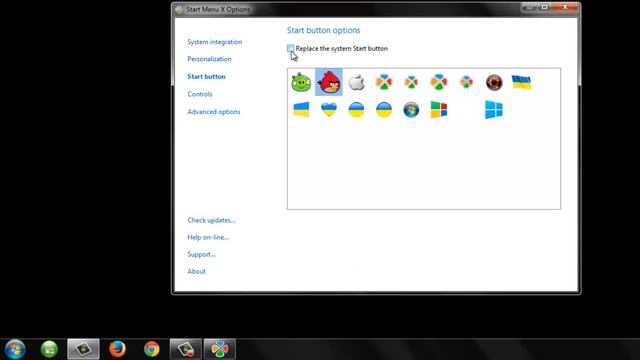Launch Google Chrome from the taskbar

pos(151,349)
